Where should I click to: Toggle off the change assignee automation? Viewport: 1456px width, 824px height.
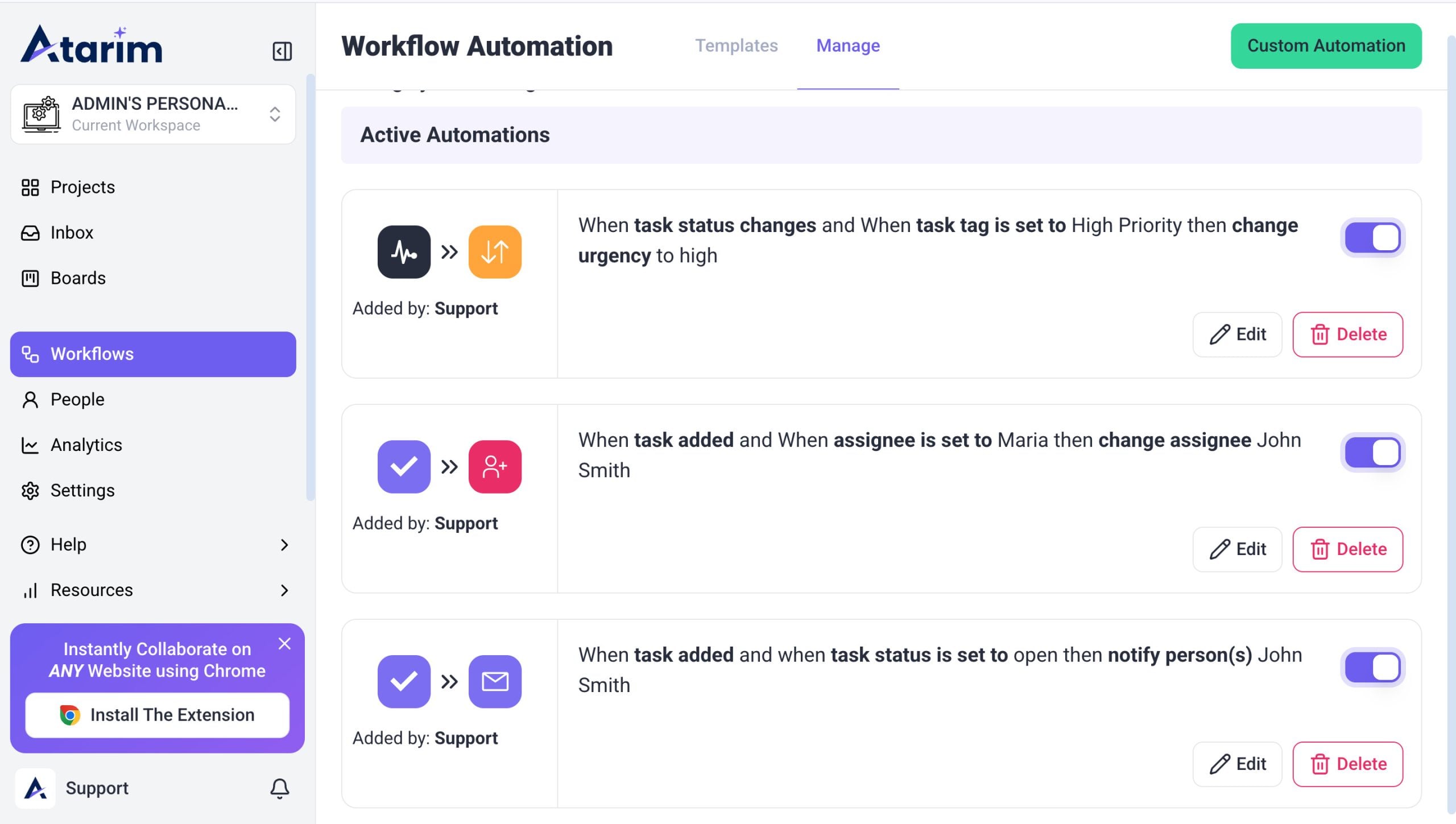1372,453
